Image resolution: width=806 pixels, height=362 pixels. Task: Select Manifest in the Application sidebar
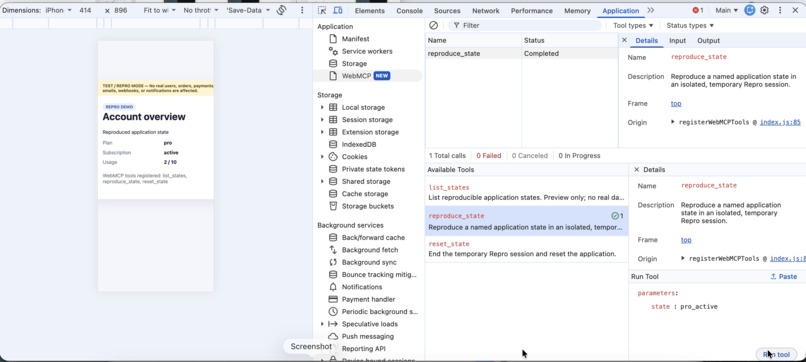pos(355,39)
